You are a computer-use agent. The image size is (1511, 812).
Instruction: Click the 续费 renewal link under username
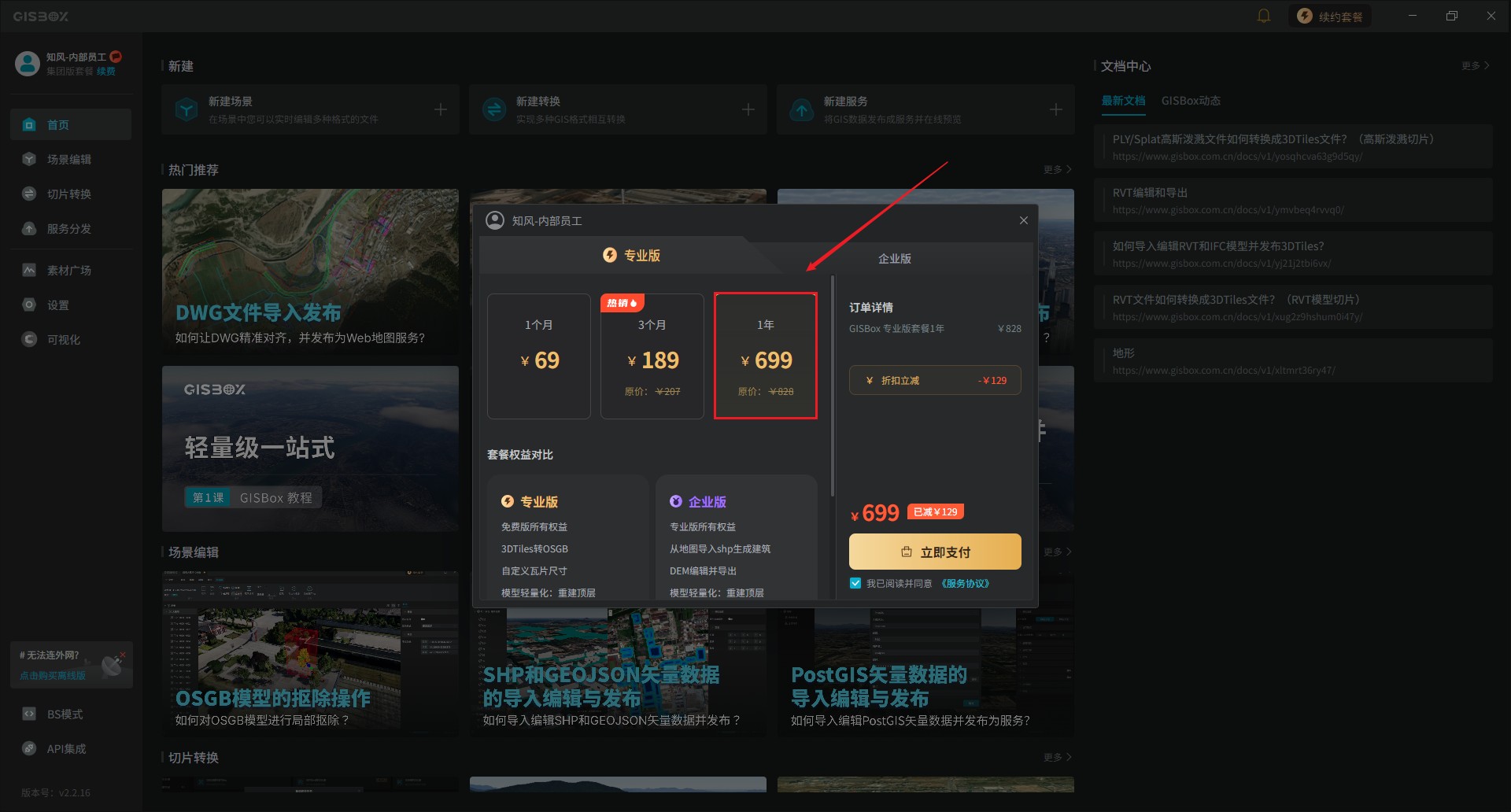pyautogui.click(x=106, y=72)
